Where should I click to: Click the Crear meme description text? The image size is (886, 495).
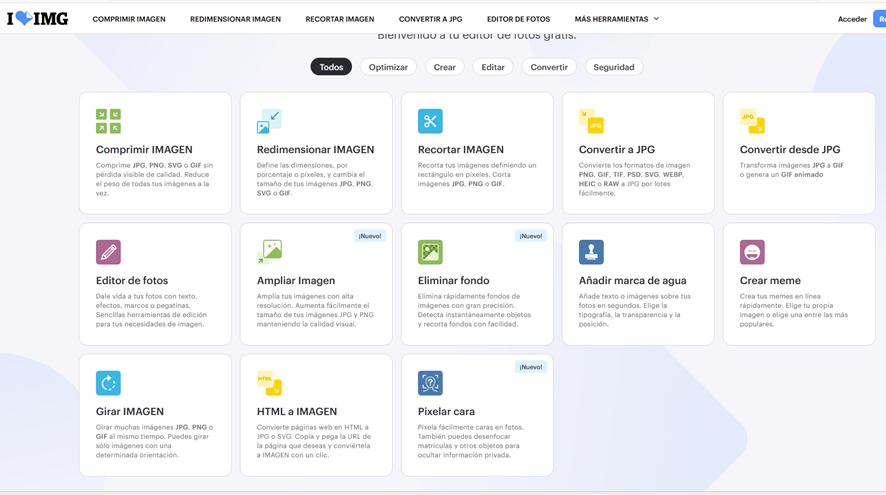coord(793,310)
